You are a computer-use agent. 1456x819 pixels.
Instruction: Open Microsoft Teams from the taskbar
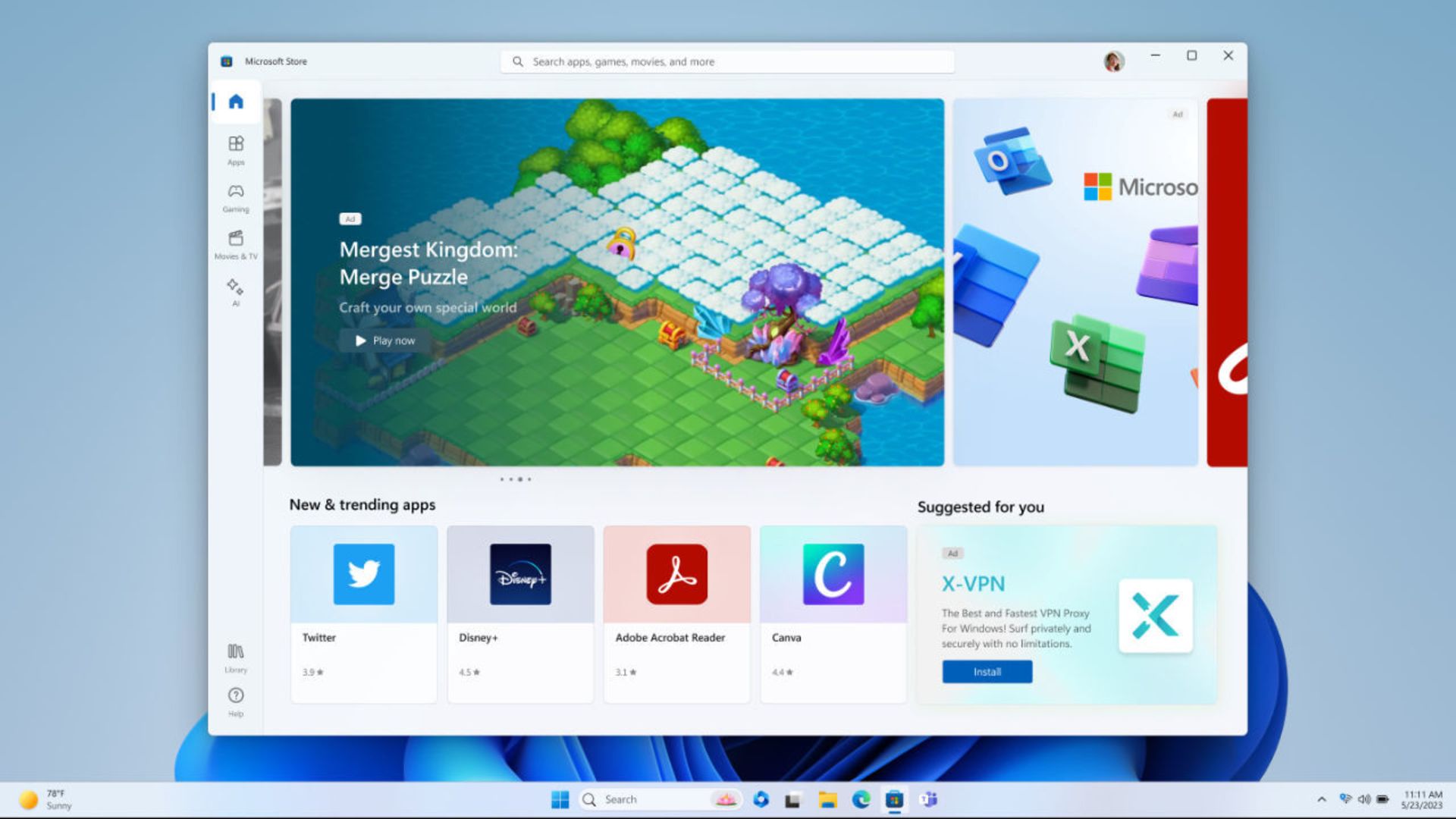tap(928, 799)
